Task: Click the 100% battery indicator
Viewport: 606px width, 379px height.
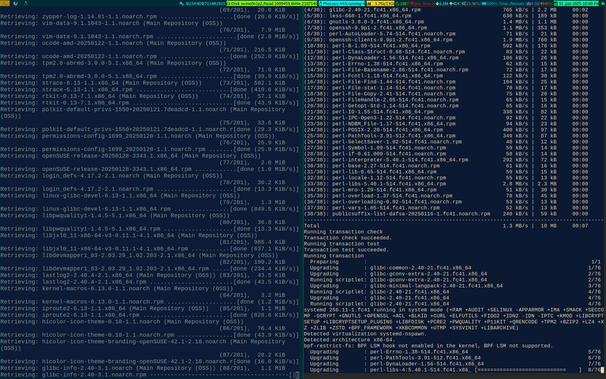Action: (489, 3)
